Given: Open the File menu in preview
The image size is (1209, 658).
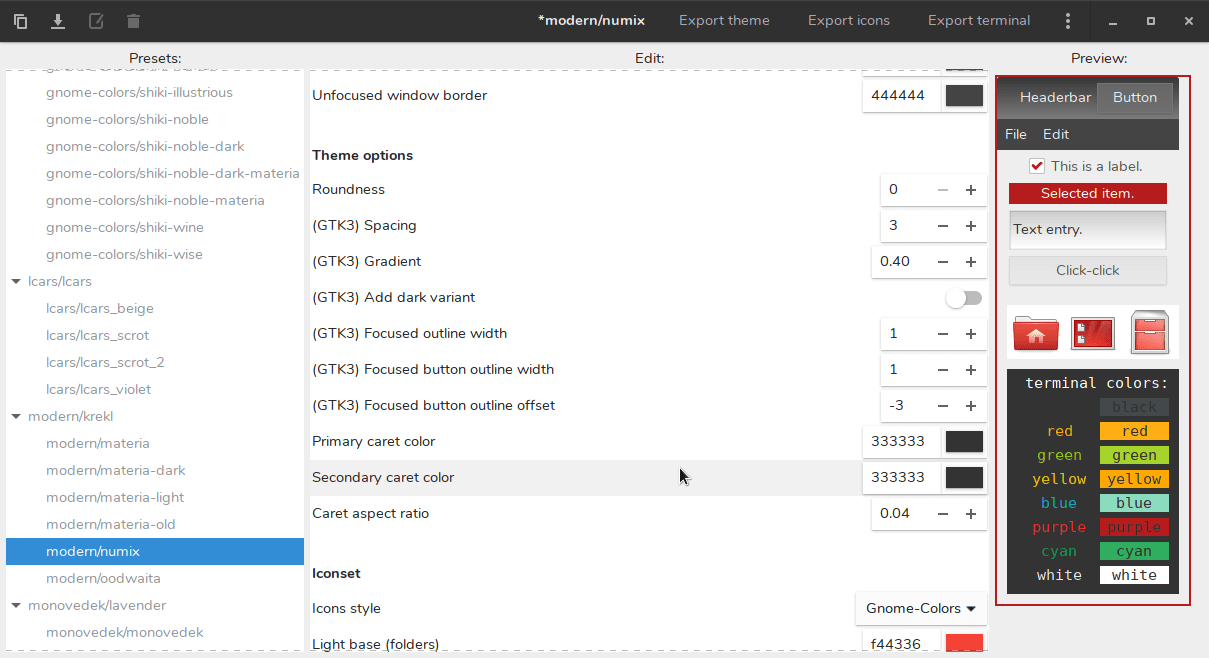Looking at the screenshot, I should coord(1015,134).
